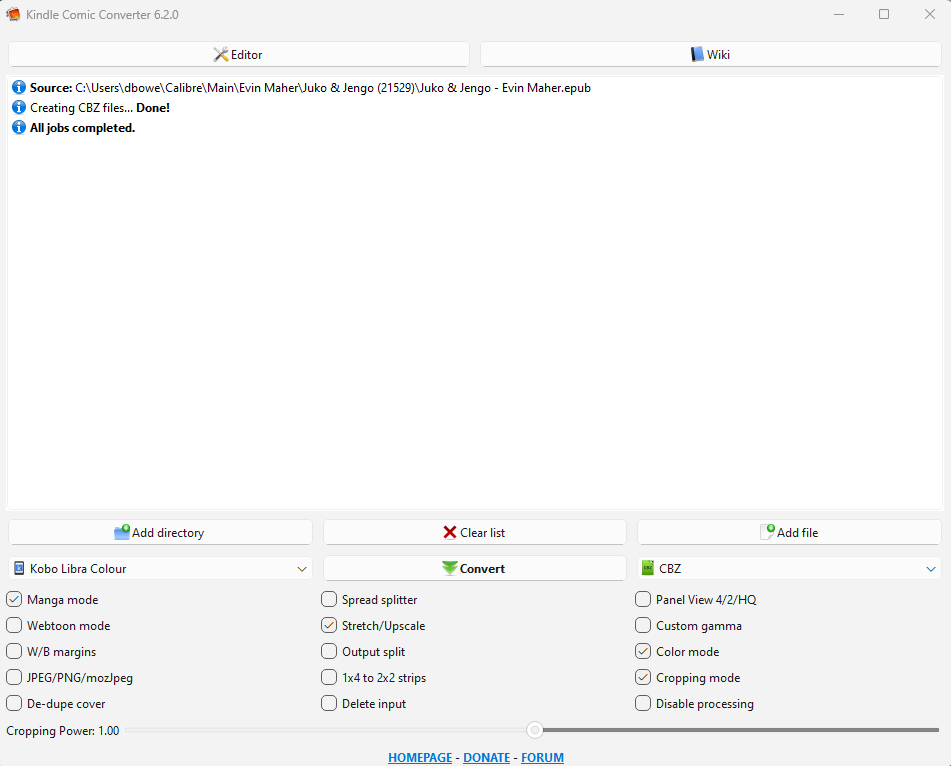Open the FORUM link
Image resolution: width=951 pixels, height=766 pixels.
[x=542, y=758]
